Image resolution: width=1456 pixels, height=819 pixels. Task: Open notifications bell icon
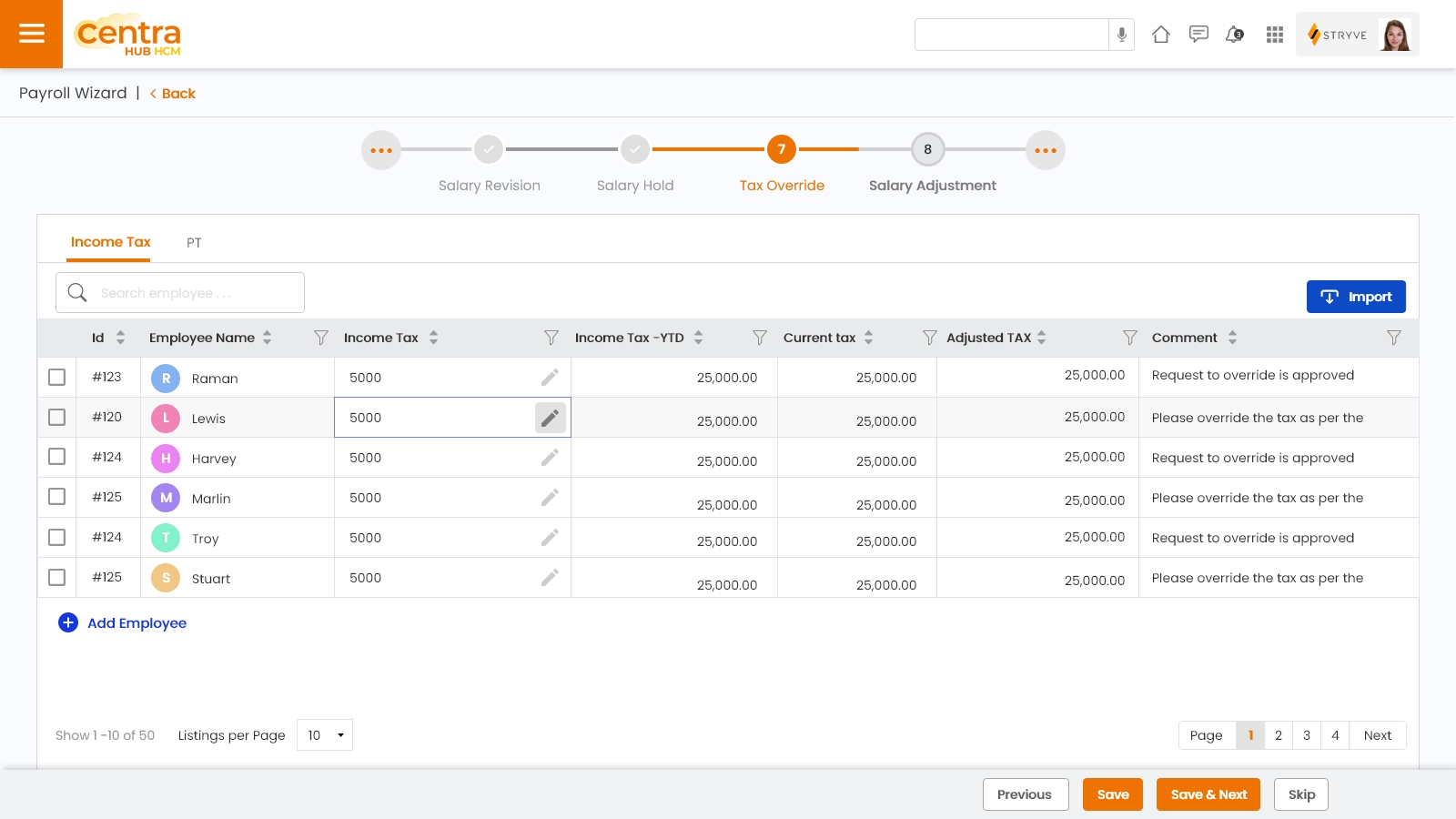click(1235, 35)
